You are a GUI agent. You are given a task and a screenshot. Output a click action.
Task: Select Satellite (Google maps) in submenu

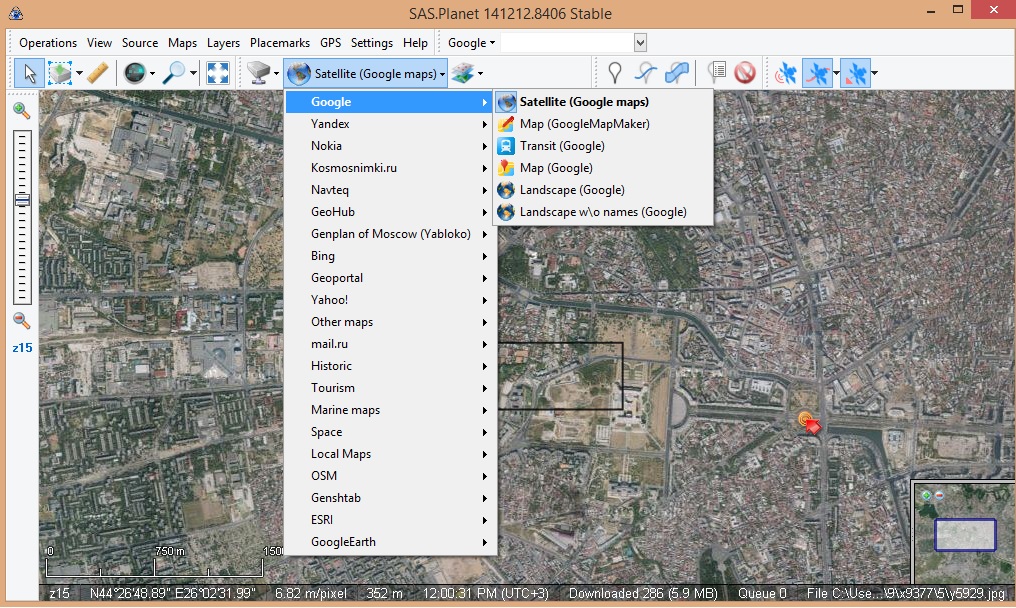click(603, 102)
